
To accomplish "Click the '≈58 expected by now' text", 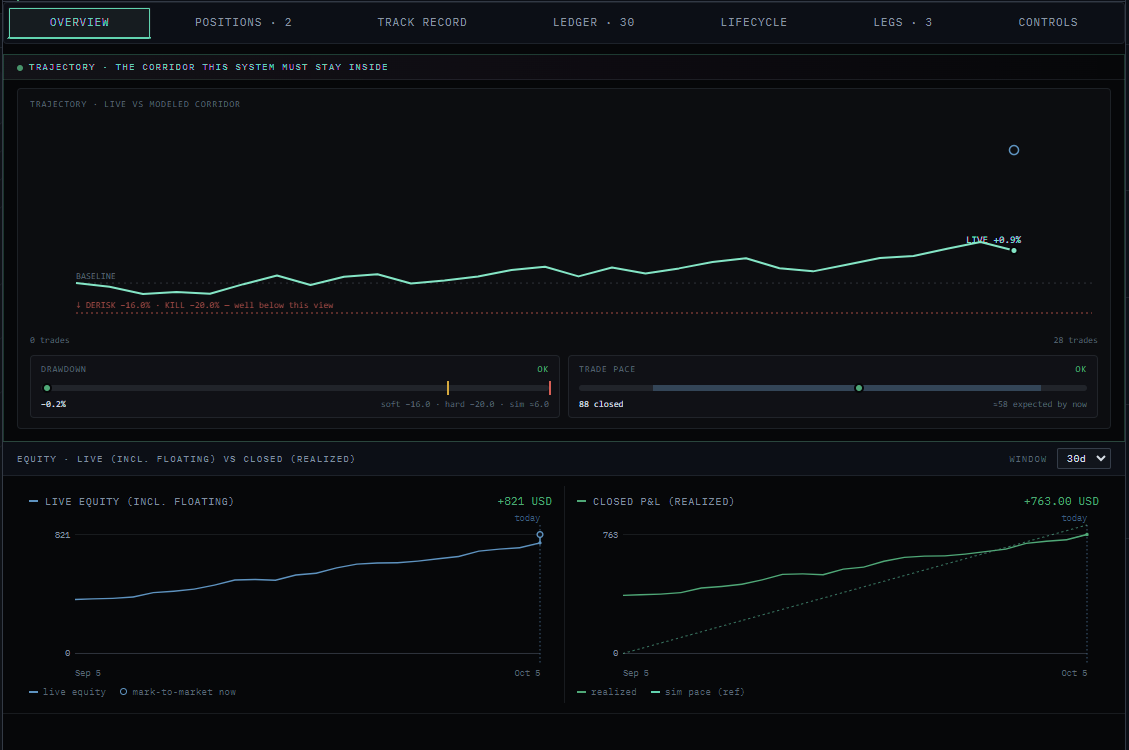I will click(x=1040, y=405).
